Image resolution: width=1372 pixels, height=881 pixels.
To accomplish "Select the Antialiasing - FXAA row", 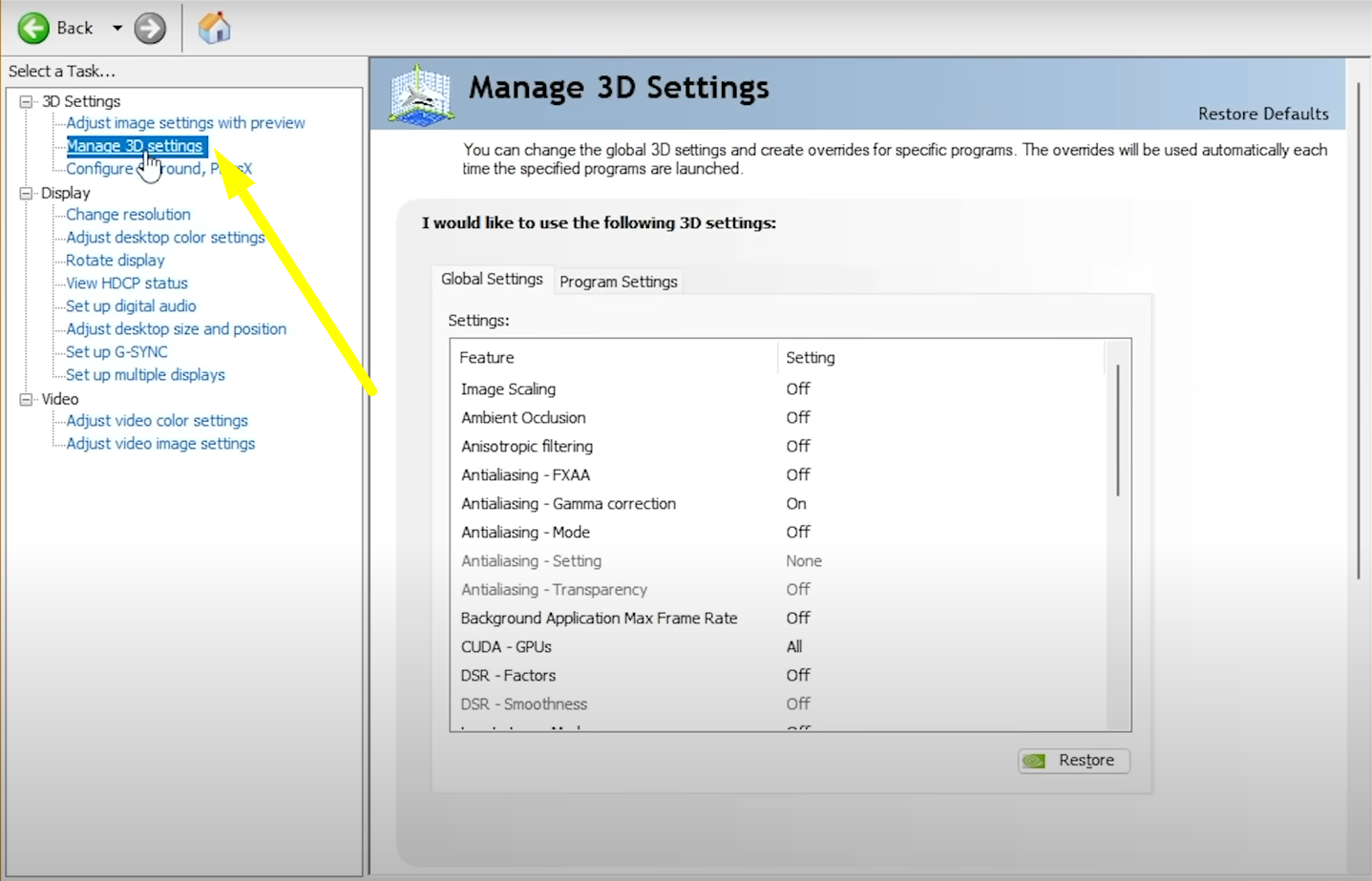I will coord(777,475).
